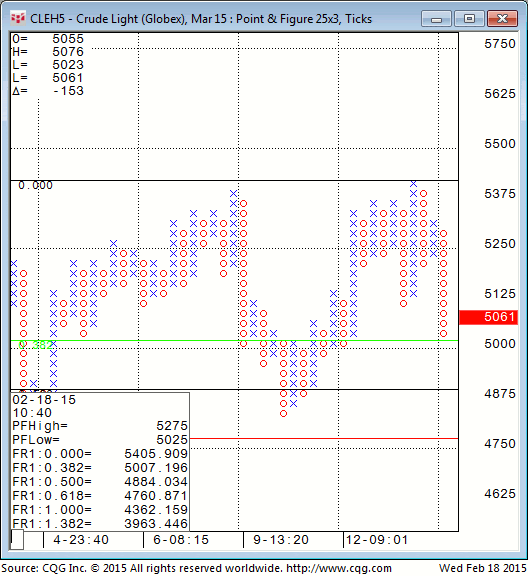Click the FR1:0.000= 5405.909 row
The height and width of the screenshot is (576, 528).
coord(100,454)
